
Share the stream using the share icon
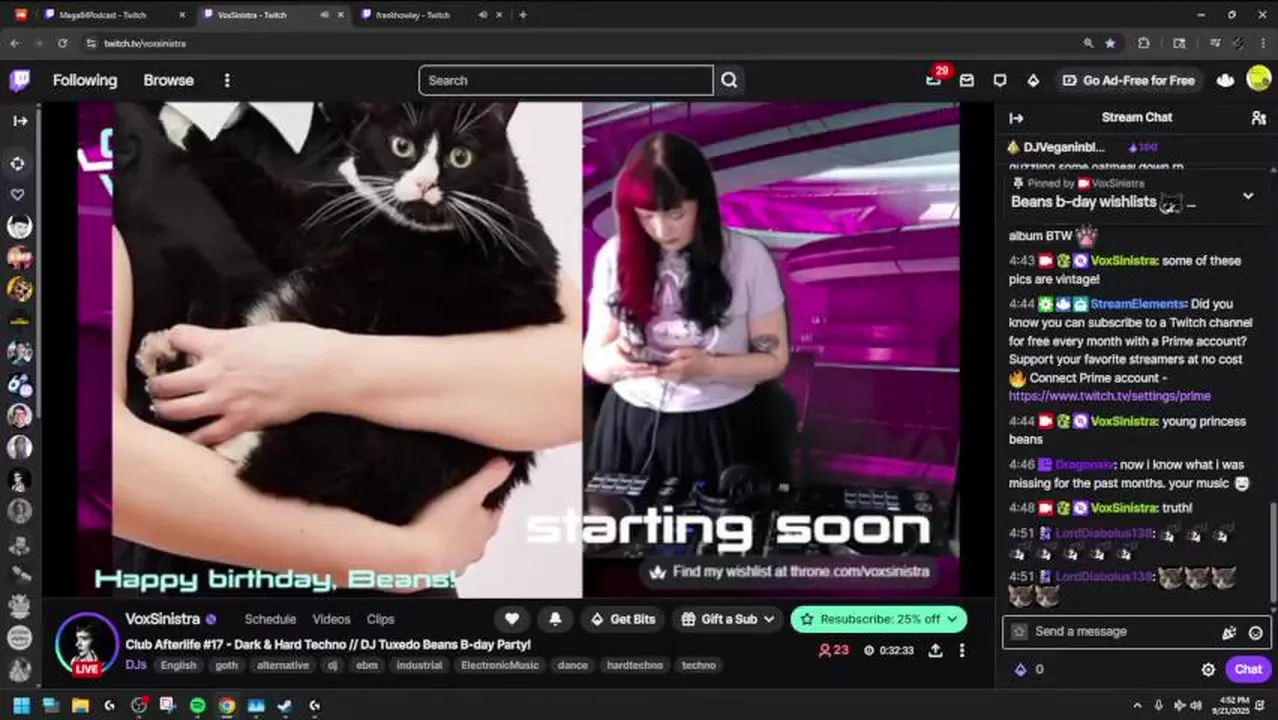(x=935, y=650)
